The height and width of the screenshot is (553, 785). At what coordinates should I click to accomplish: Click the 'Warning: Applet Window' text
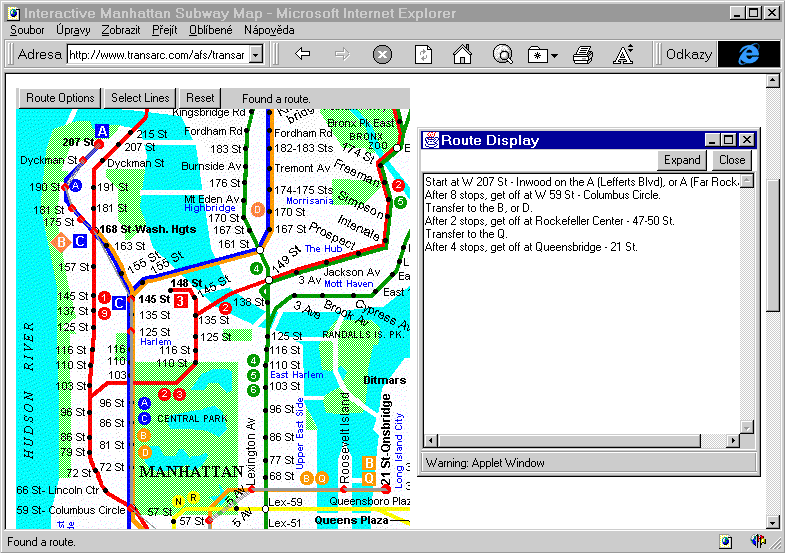coord(485,463)
